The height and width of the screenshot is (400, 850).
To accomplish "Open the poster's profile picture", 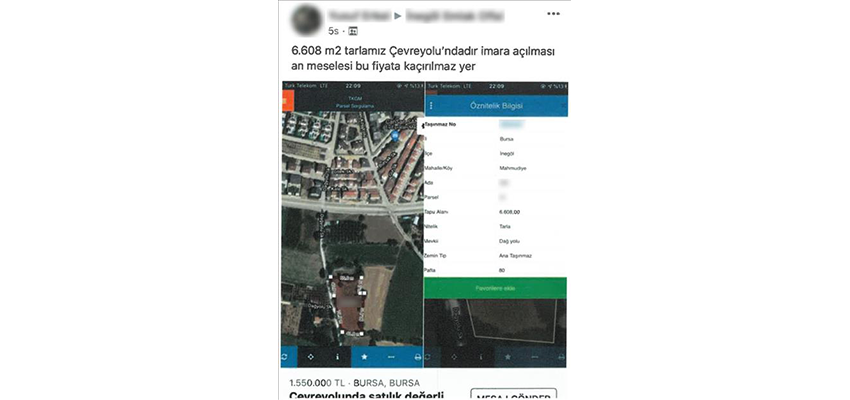I will click(306, 20).
